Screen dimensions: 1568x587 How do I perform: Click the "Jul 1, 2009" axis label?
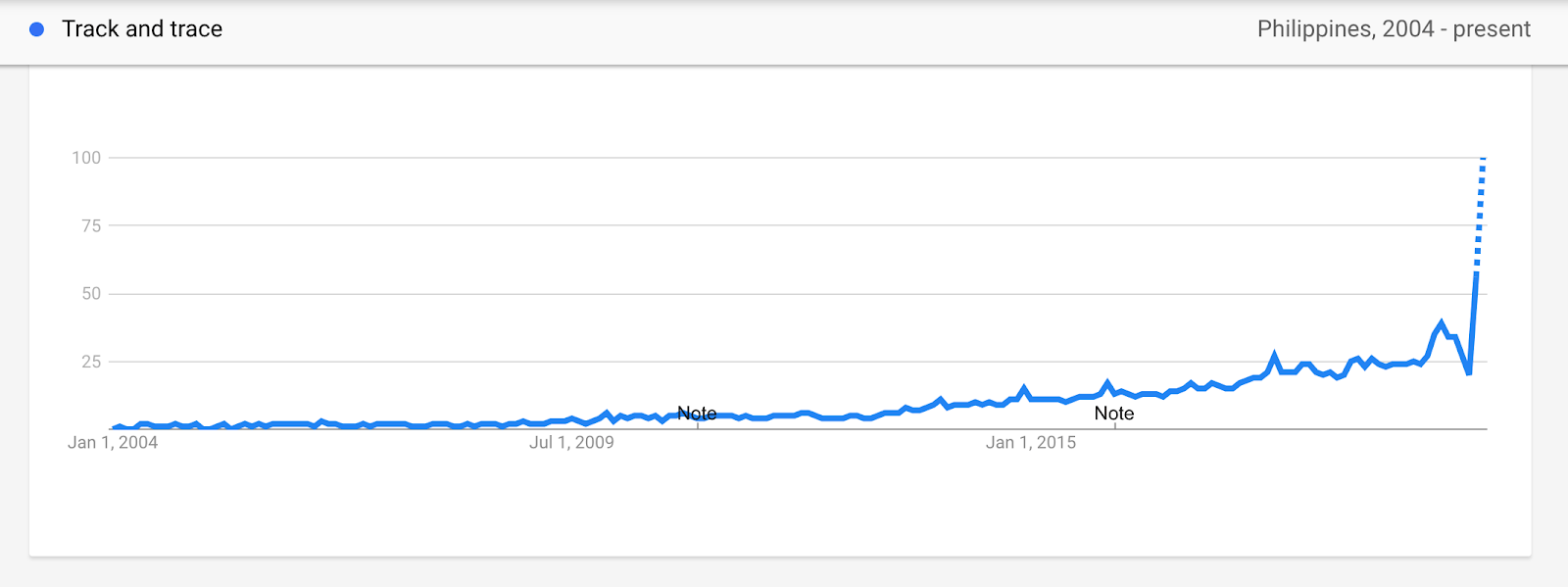571,443
